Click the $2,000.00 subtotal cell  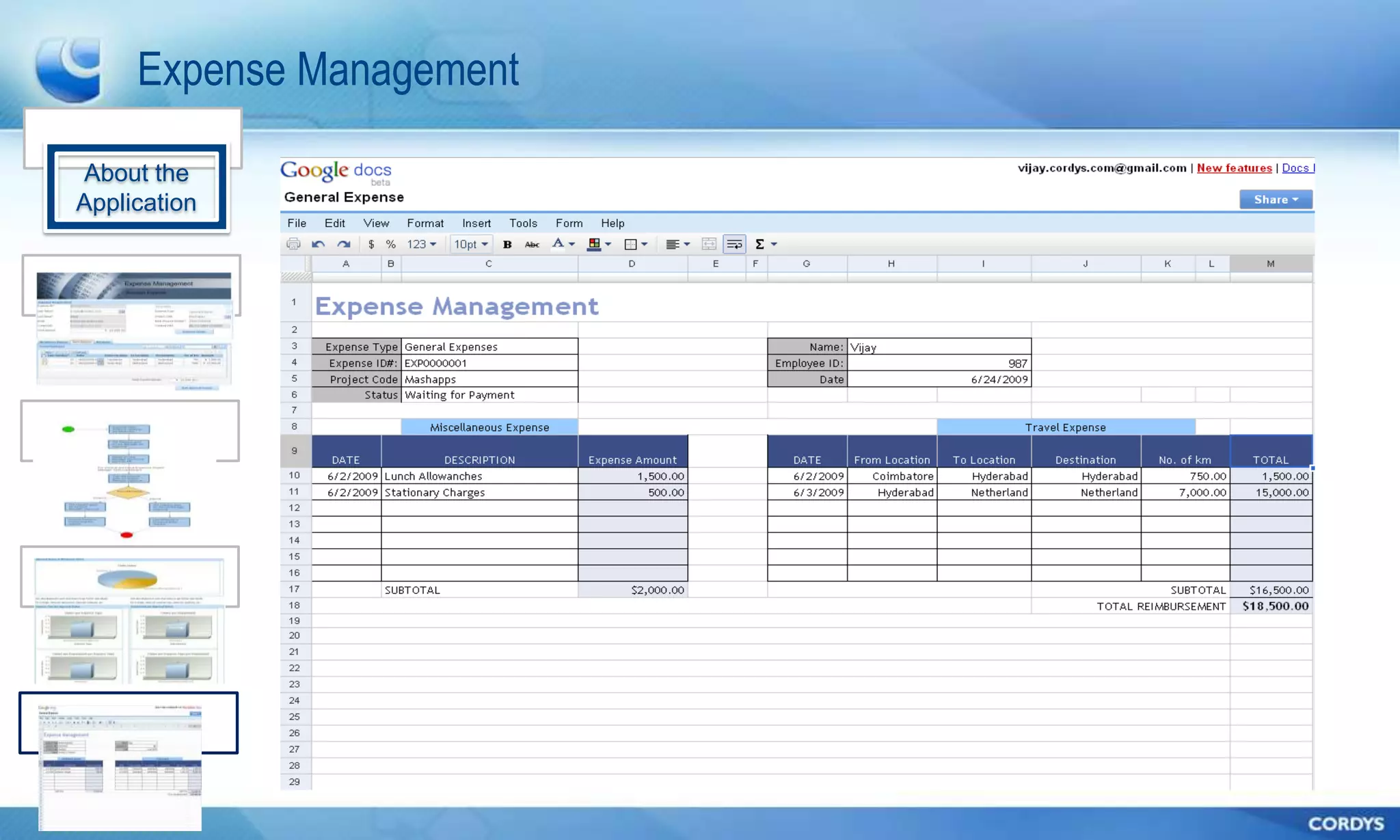633,590
